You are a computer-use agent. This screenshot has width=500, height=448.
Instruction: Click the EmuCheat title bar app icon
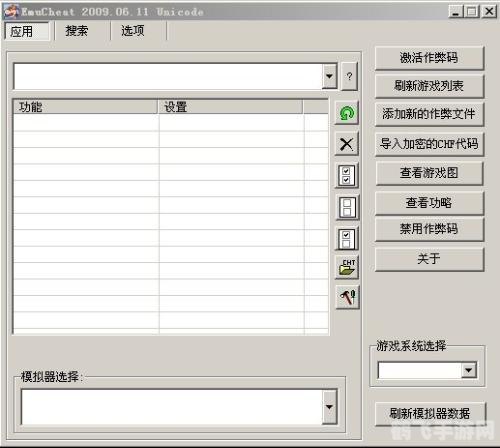tap(10, 11)
